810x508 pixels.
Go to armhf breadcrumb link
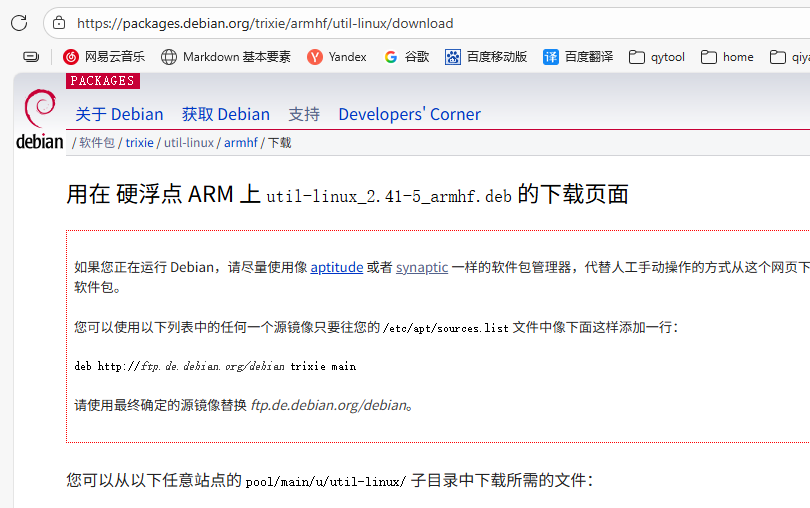pyautogui.click(x=241, y=143)
